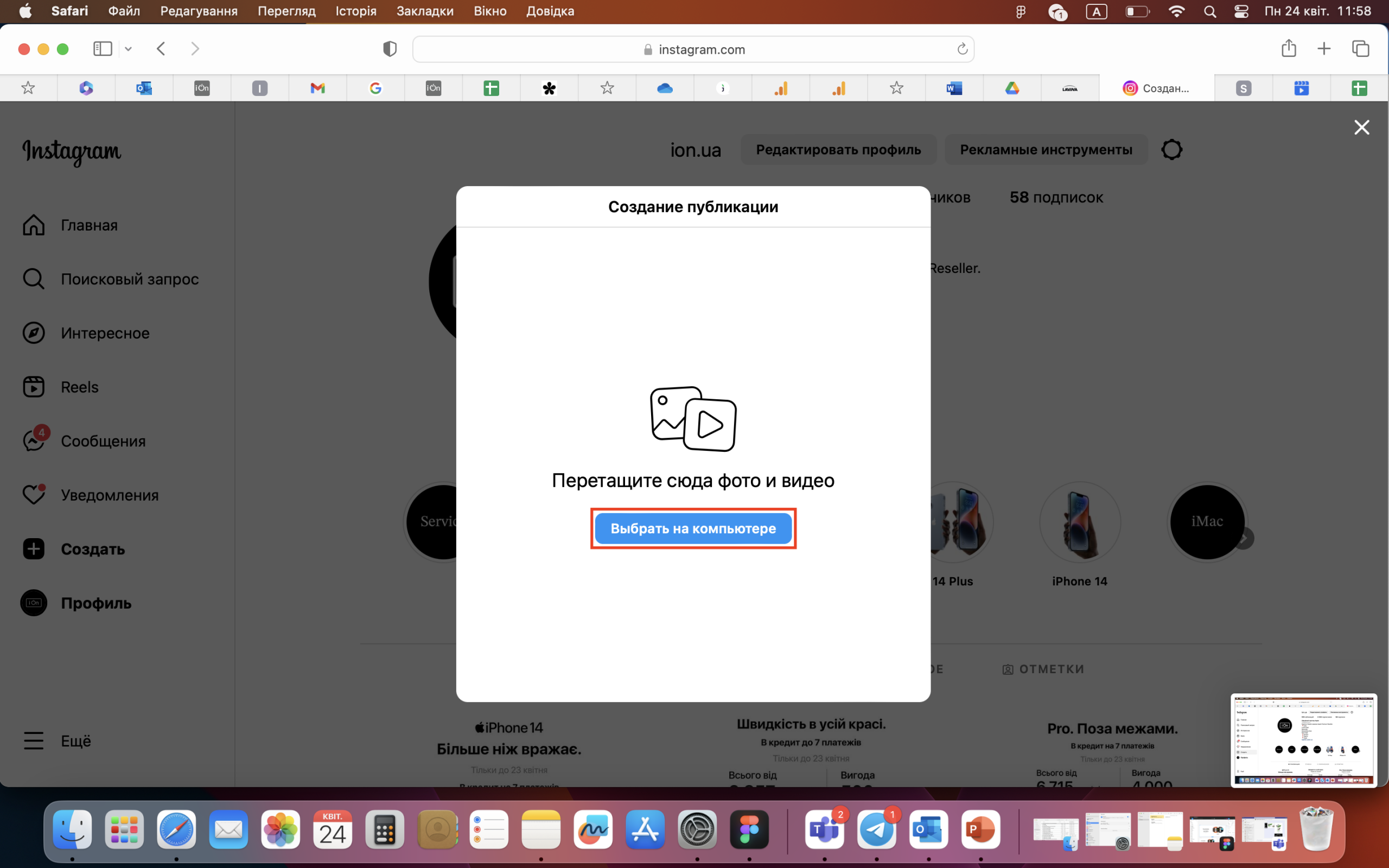
Task: Switch to the Gmail tab
Action: pyautogui.click(x=317, y=88)
